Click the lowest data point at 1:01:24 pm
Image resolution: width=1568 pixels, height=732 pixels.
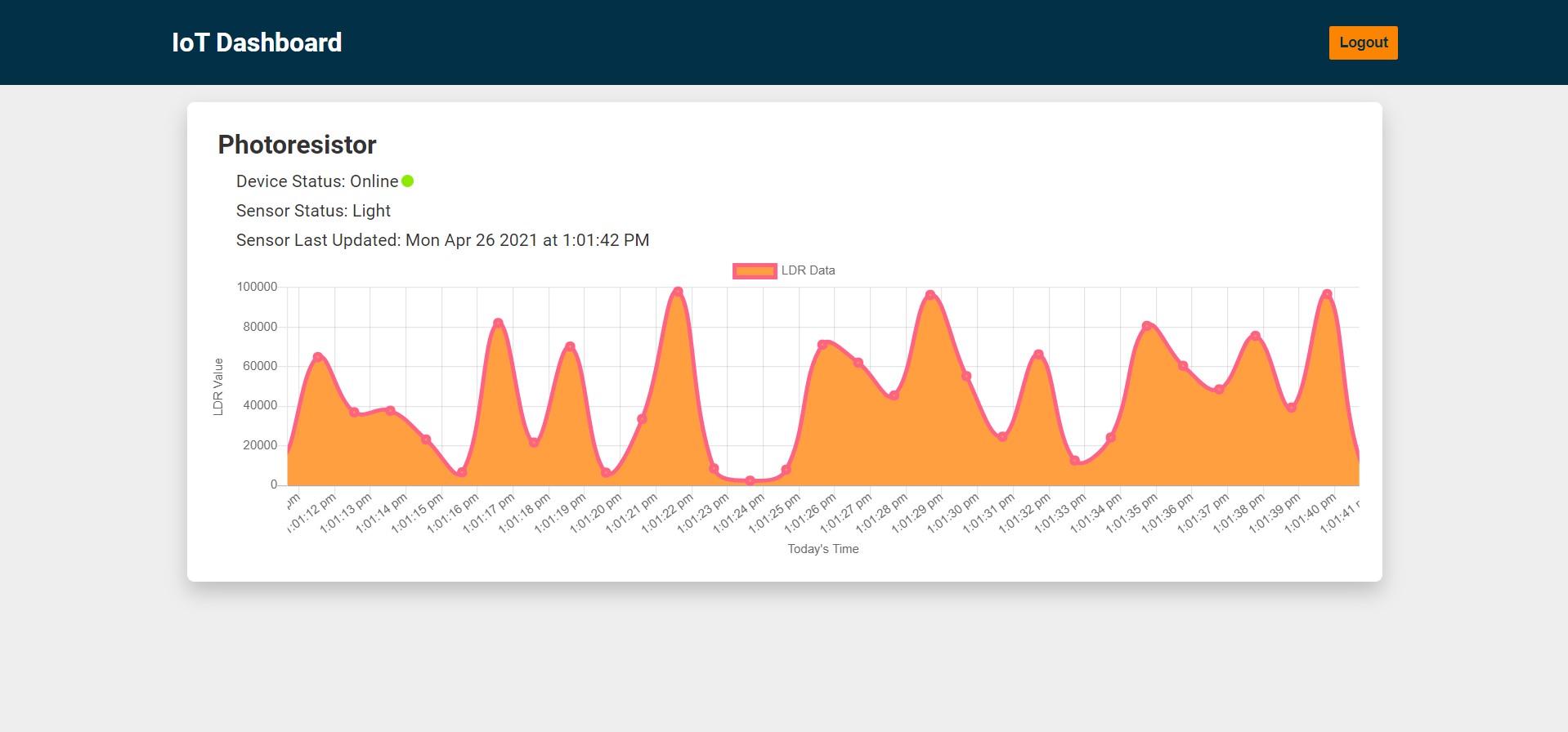coord(750,480)
